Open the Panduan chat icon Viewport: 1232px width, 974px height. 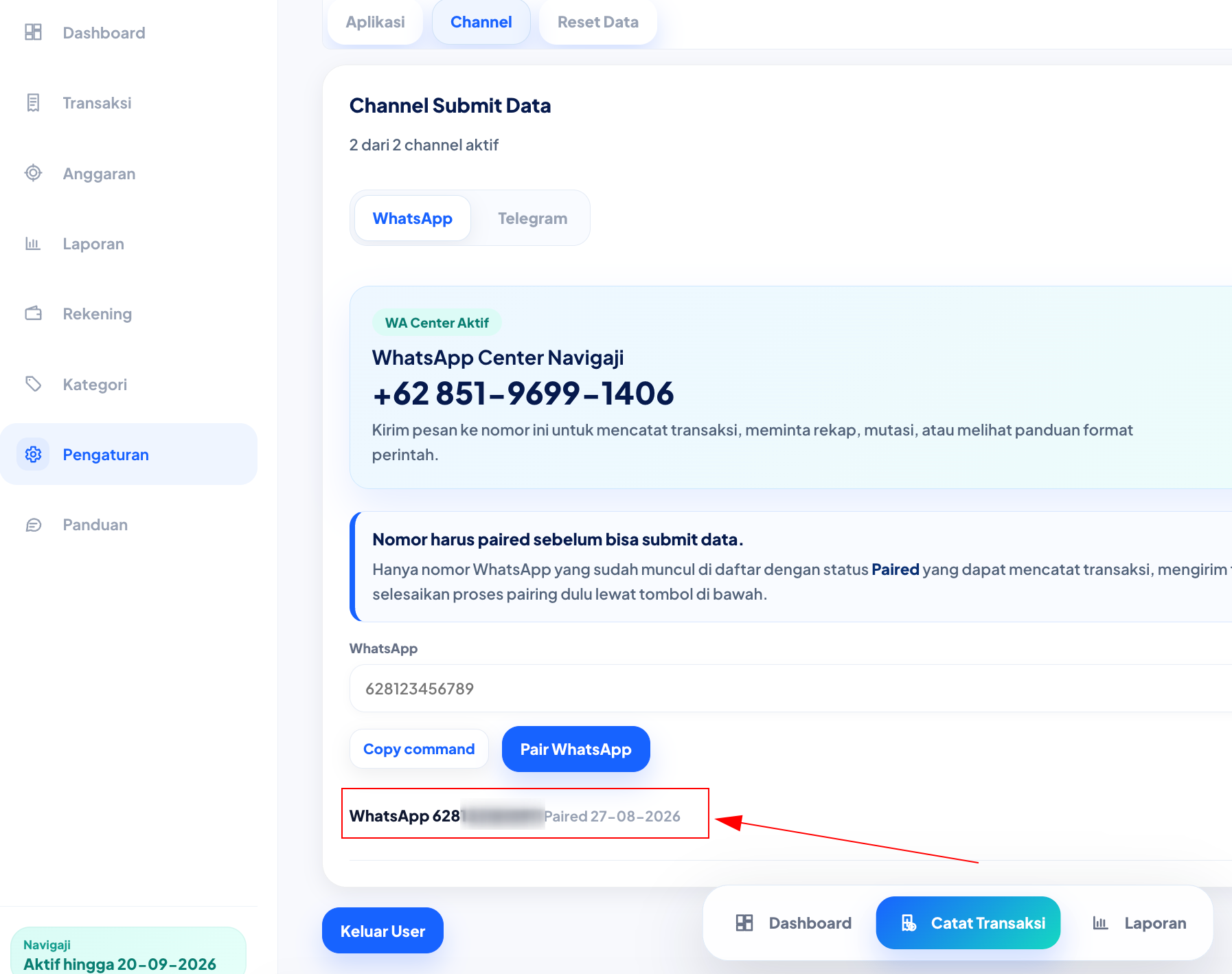point(33,525)
